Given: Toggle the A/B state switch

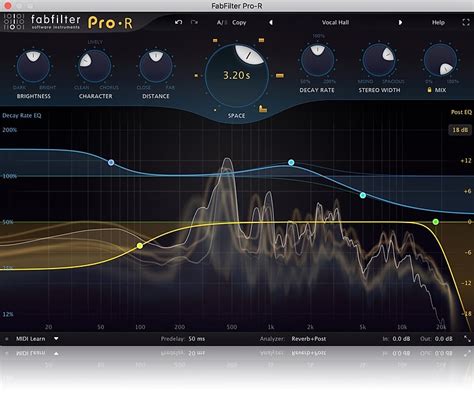Looking at the screenshot, I should [221, 22].
